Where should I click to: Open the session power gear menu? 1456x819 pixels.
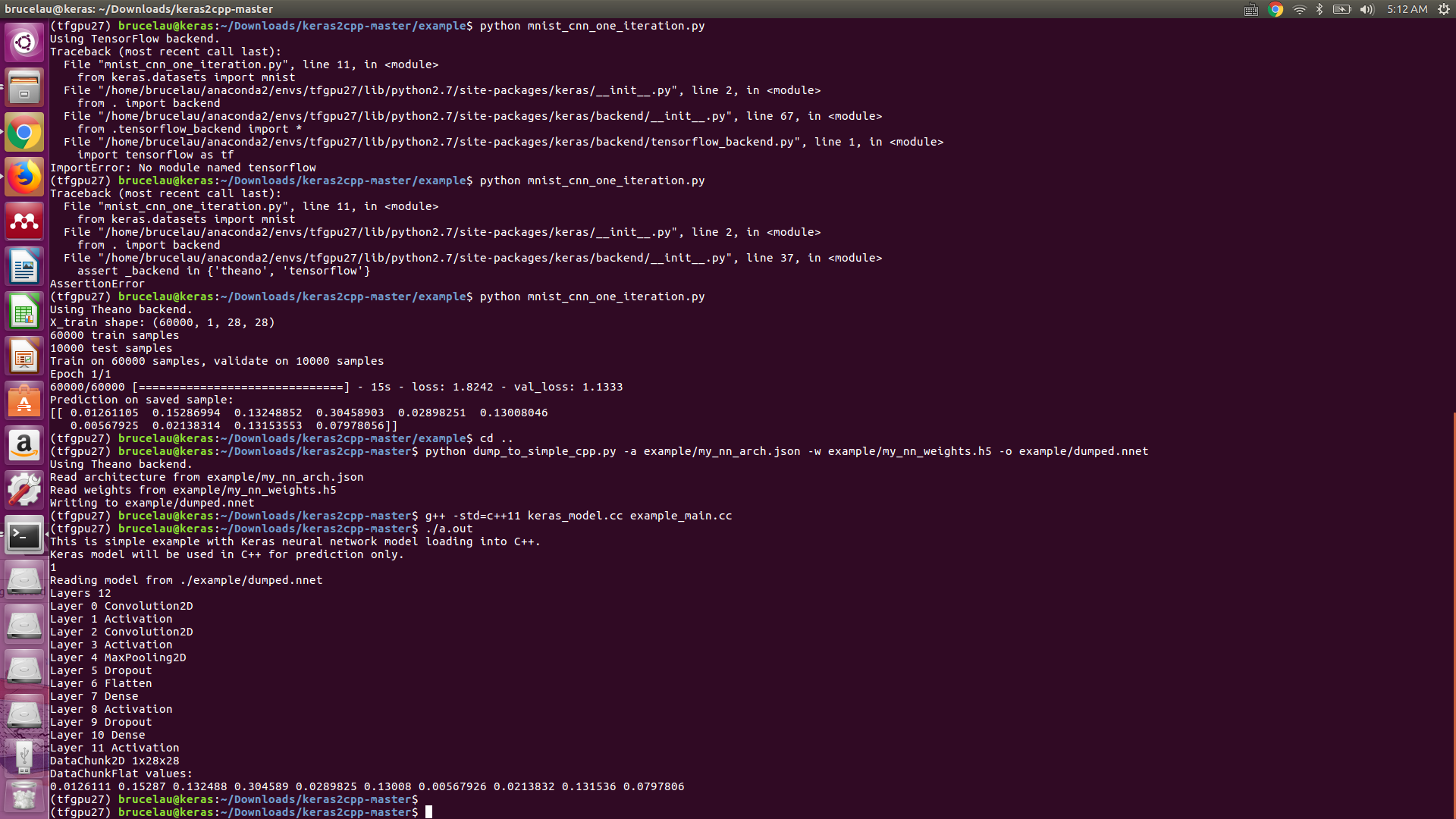tap(1444, 9)
